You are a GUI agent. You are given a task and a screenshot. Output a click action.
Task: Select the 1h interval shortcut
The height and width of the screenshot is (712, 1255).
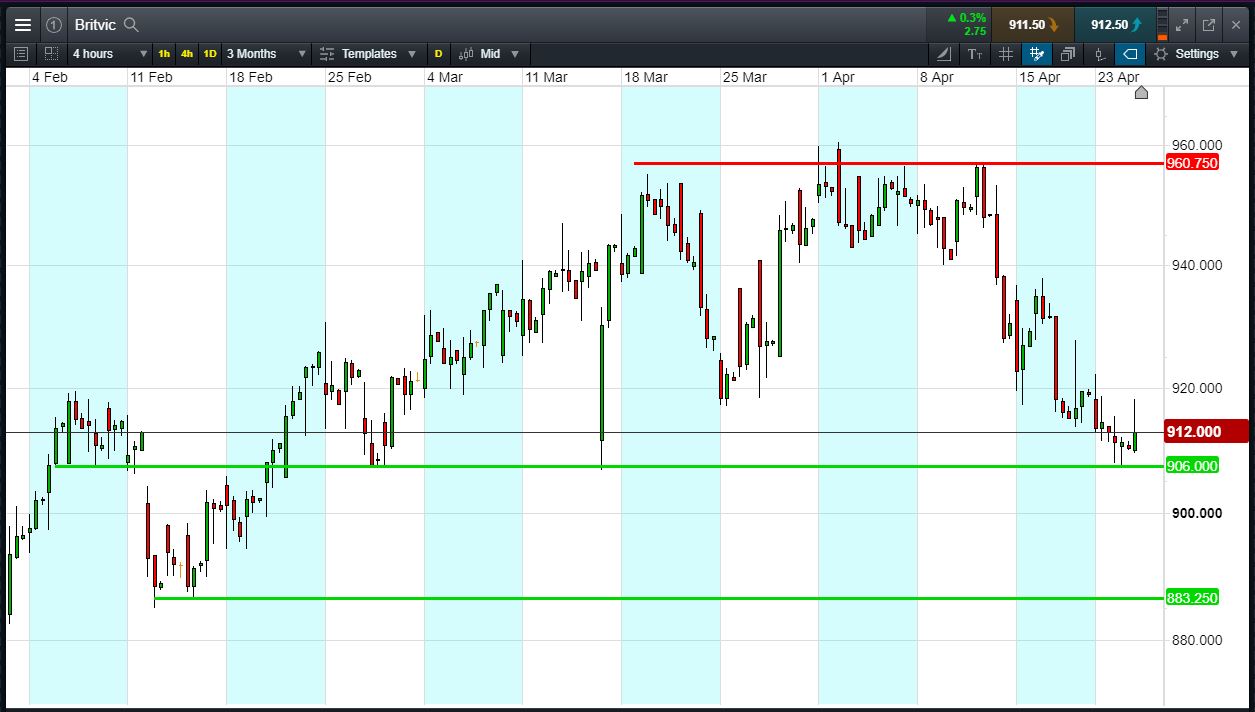[164, 54]
